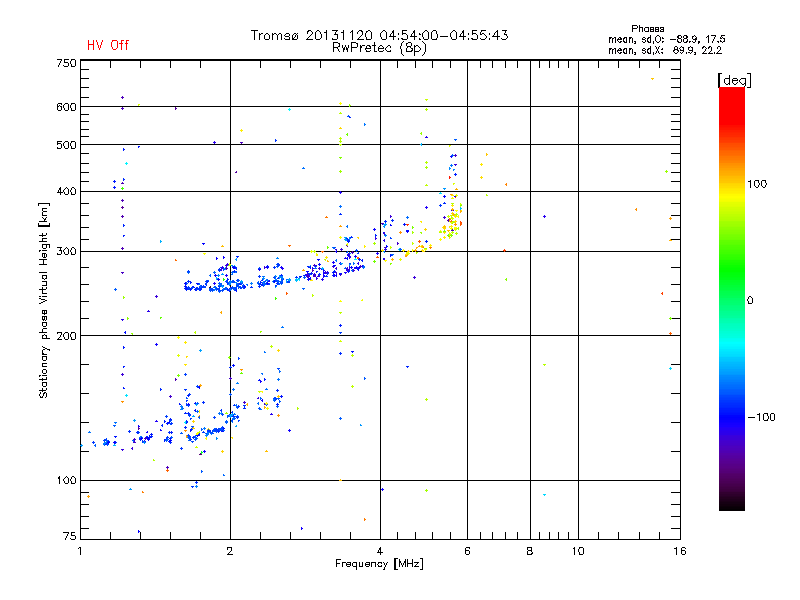Click the x-axis label '6'

point(467,551)
